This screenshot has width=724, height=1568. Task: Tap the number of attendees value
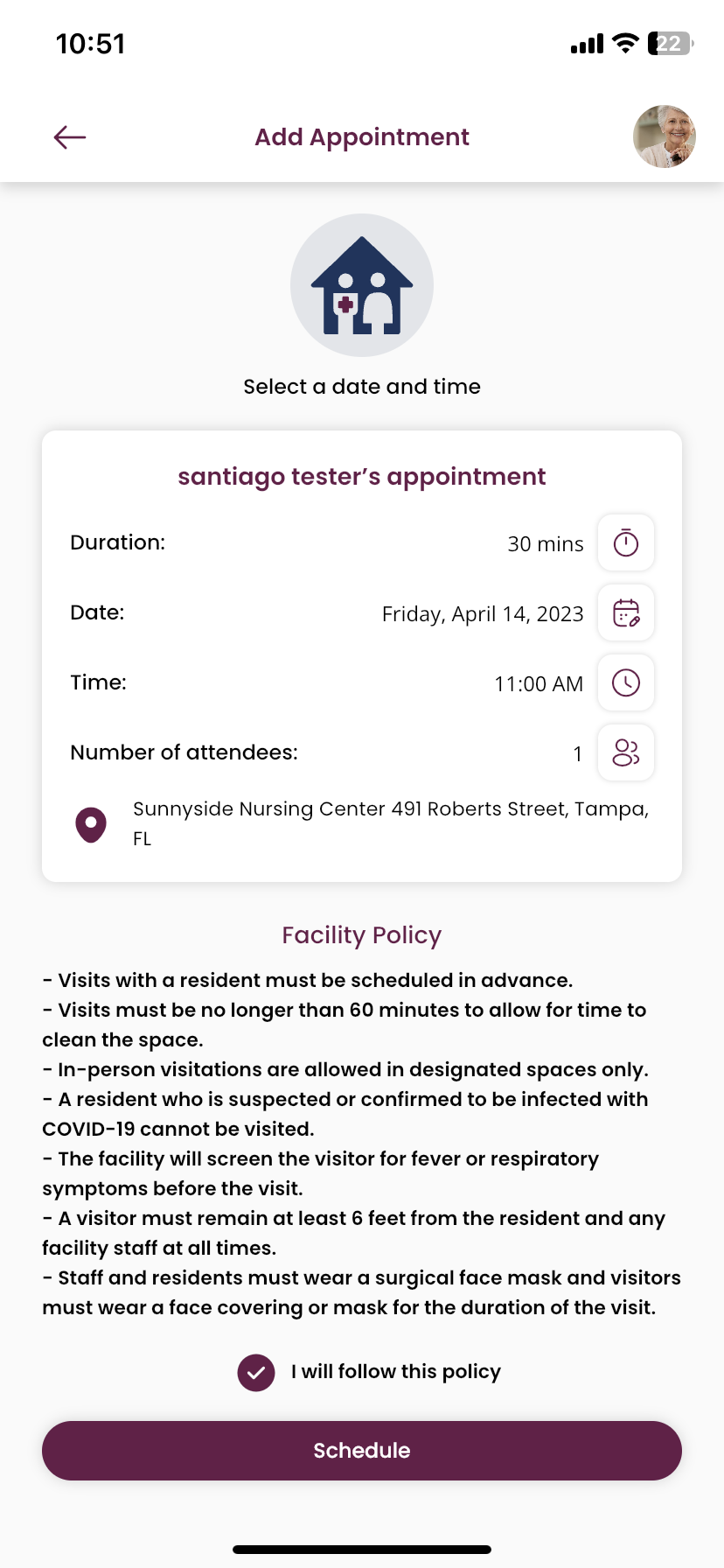577,754
